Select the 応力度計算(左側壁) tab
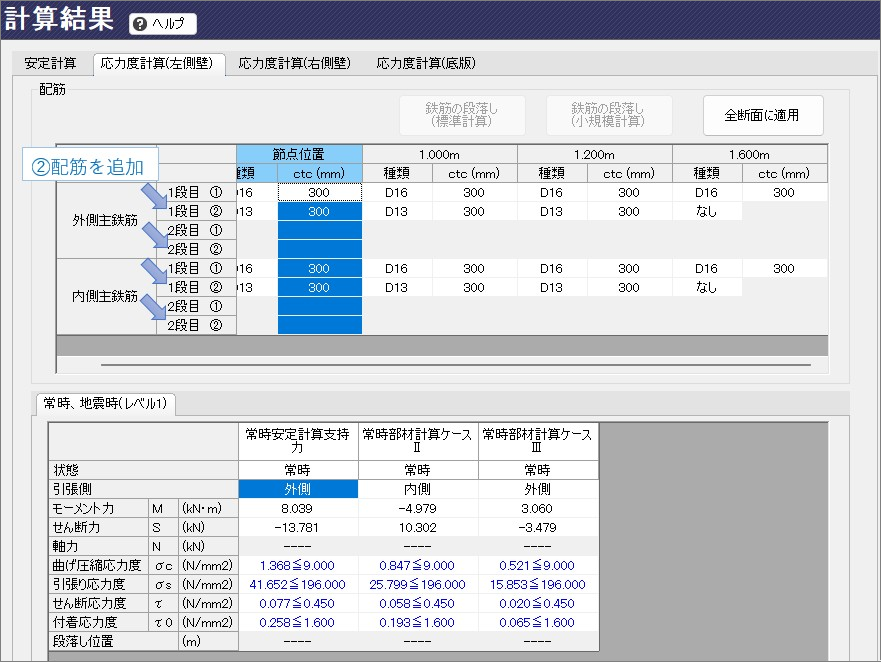The image size is (881, 662). click(x=159, y=63)
